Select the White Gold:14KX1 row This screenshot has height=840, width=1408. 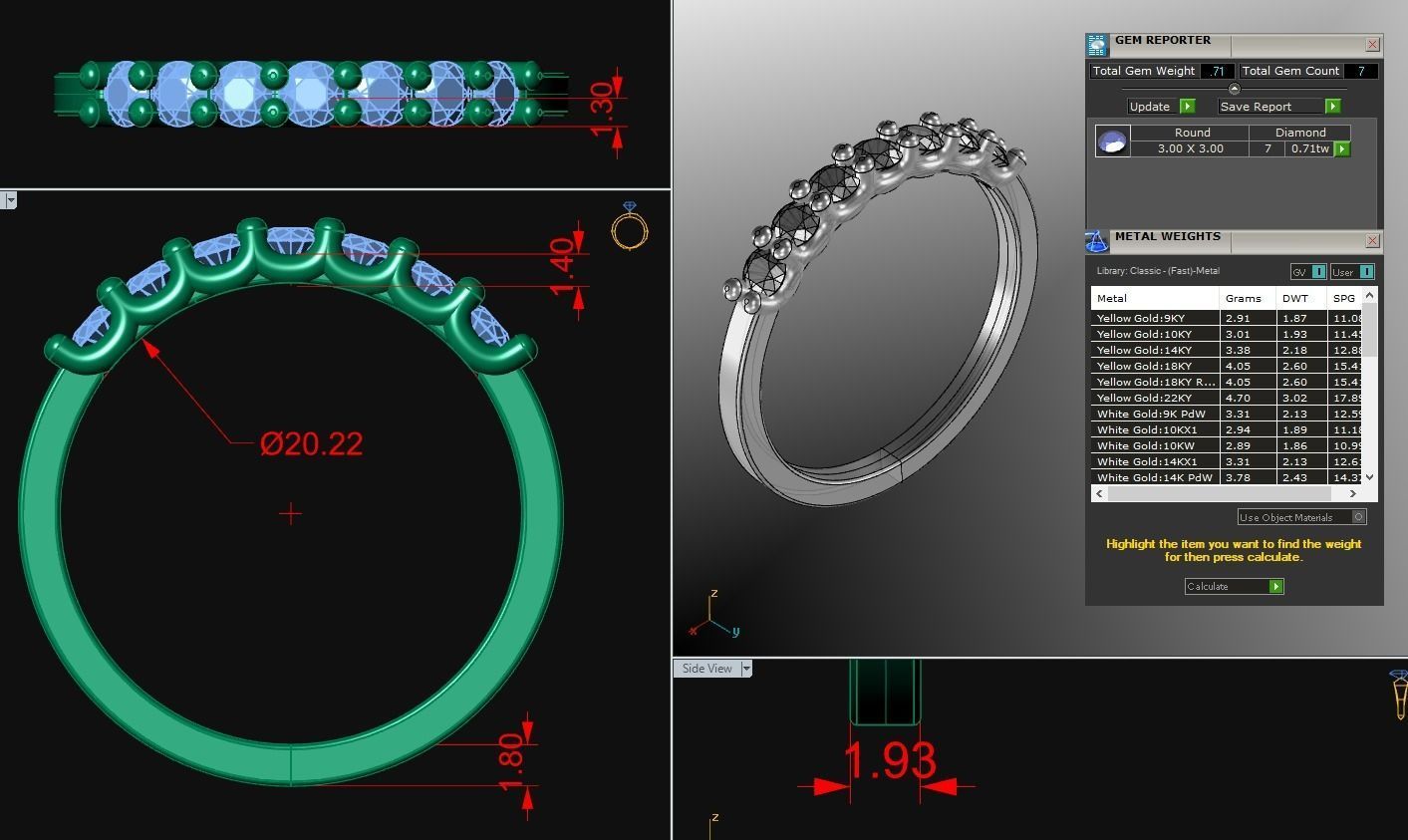(x=1227, y=461)
